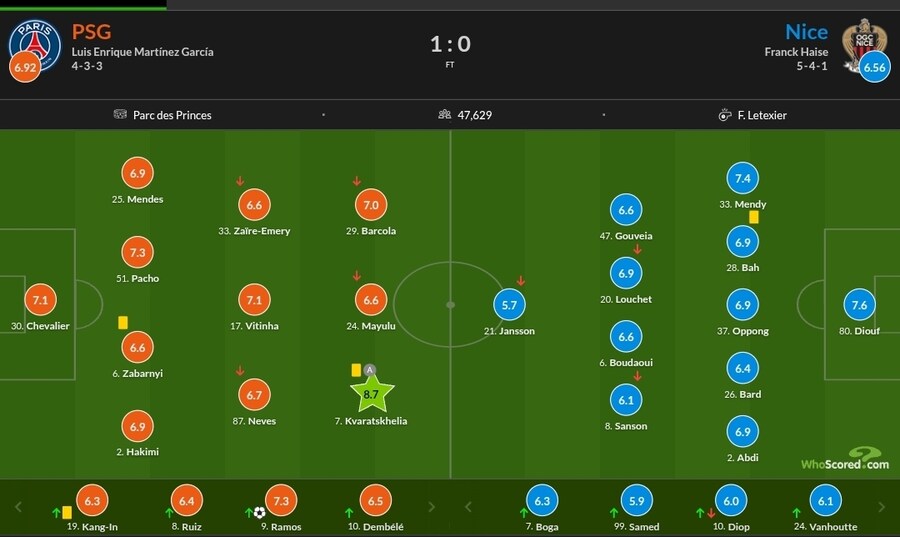Select Jansson's 5.7 rating circle
The height and width of the screenshot is (537, 900).
pos(509,305)
